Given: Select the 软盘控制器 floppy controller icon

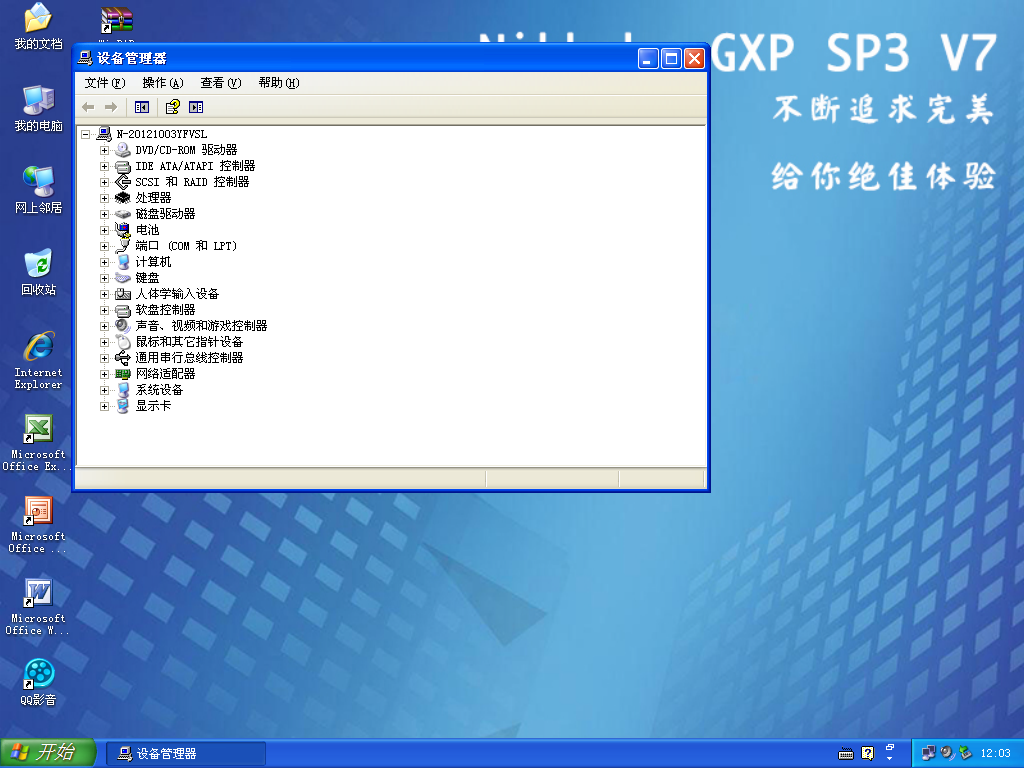Looking at the screenshot, I should (x=123, y=310).
